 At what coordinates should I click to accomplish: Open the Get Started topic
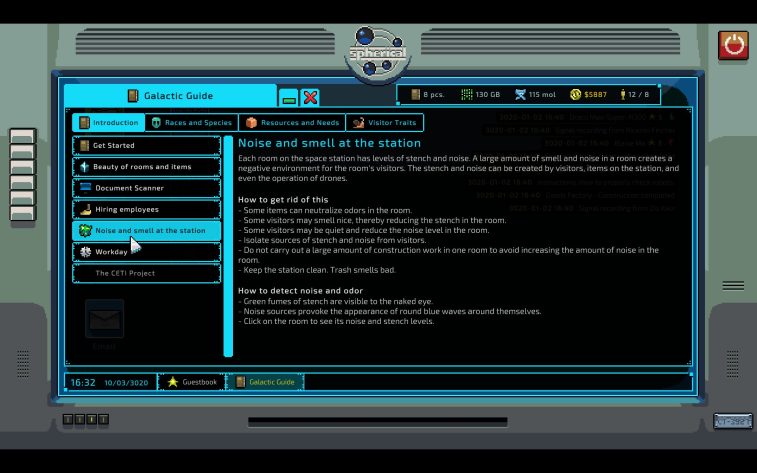[x=147, y=145]
